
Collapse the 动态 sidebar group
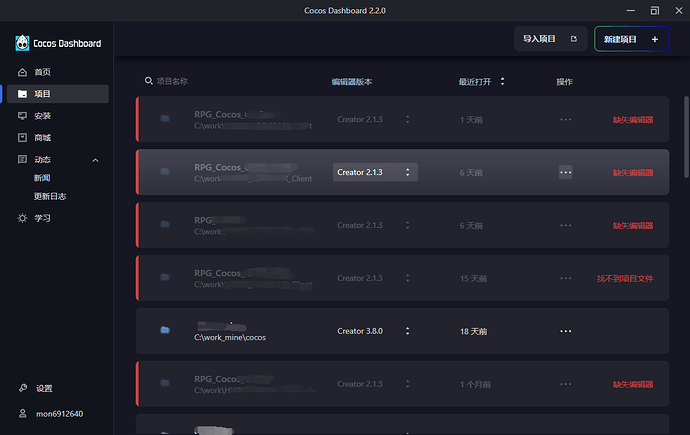pos(95,160)
